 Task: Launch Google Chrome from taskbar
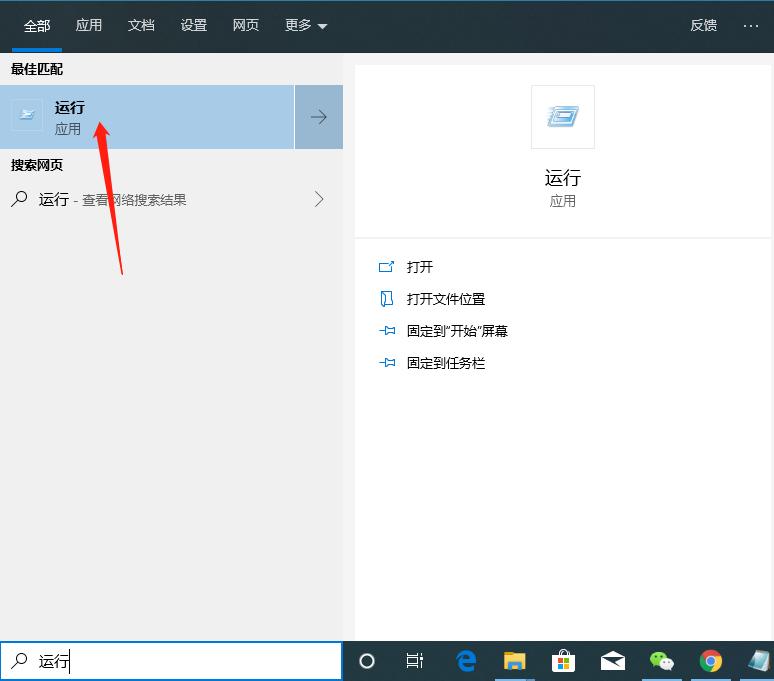(x=710, y=661)
